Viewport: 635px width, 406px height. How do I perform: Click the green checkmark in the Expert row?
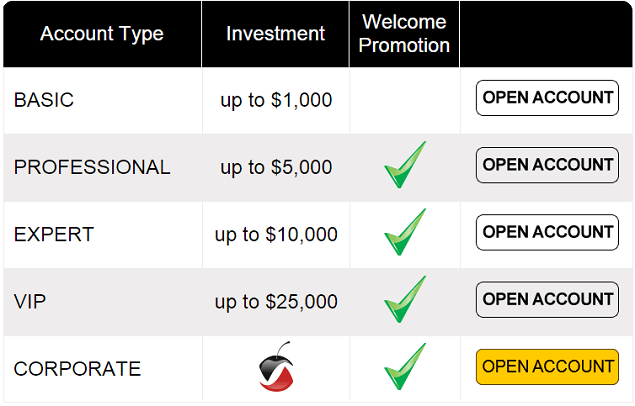point(405,232)
